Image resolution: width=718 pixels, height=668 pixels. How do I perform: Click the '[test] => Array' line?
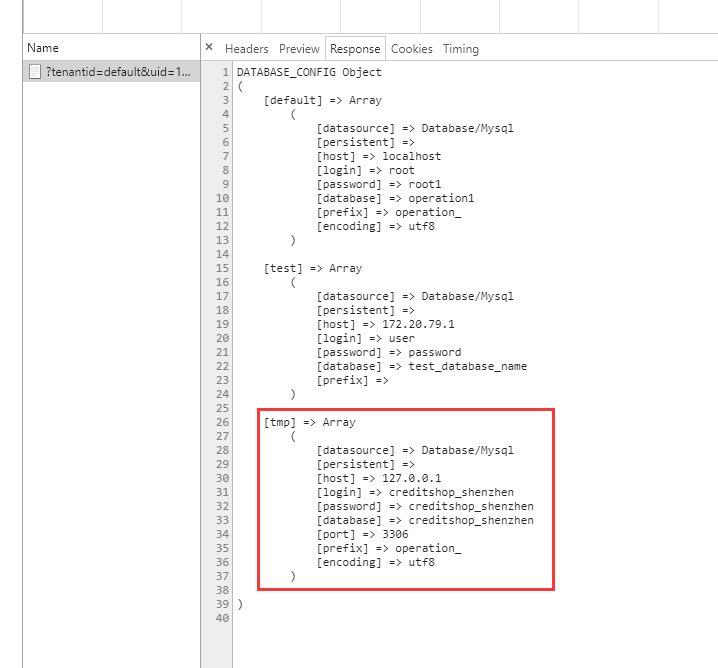[313, 268]
